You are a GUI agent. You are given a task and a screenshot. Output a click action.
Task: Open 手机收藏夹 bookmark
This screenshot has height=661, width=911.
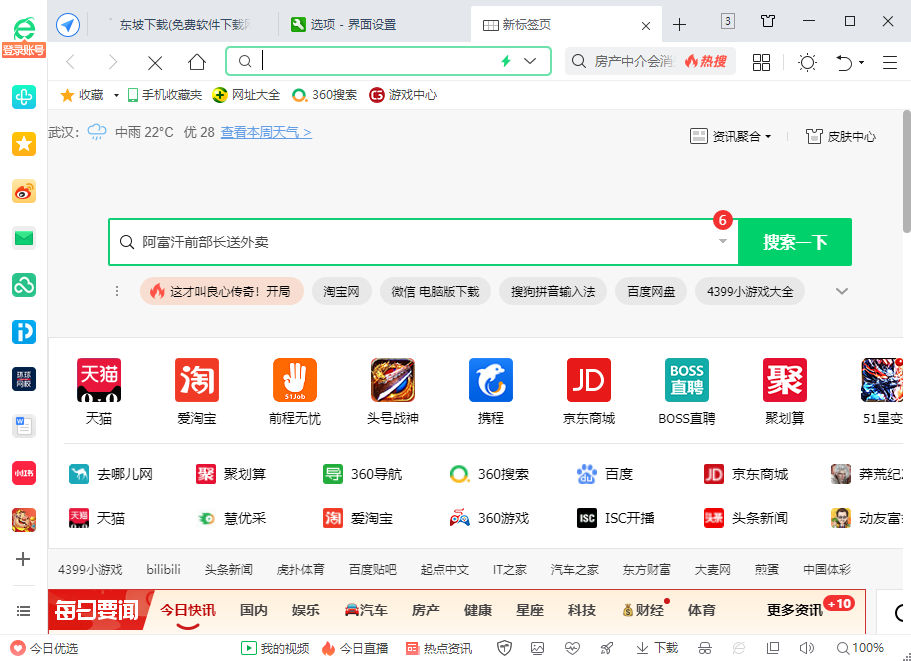[x=164, y=95]
